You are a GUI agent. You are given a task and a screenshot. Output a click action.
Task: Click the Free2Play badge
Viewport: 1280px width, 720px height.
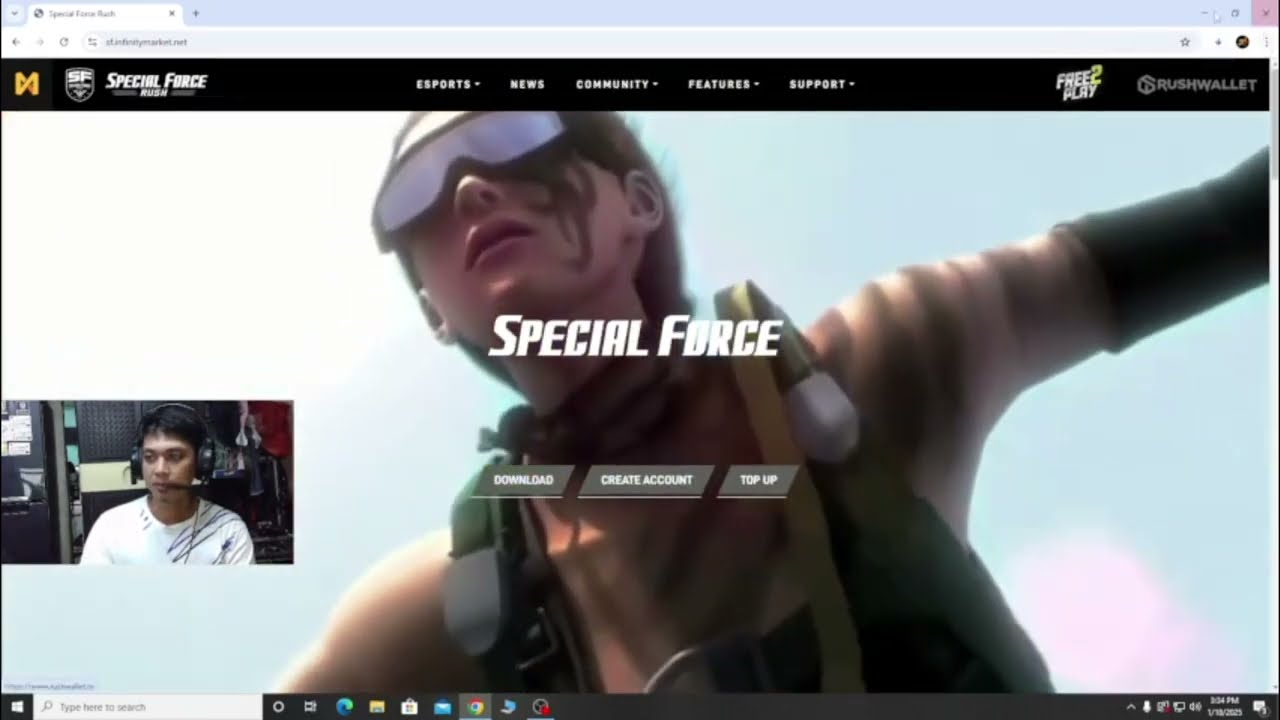click(x=1079, y=84)
